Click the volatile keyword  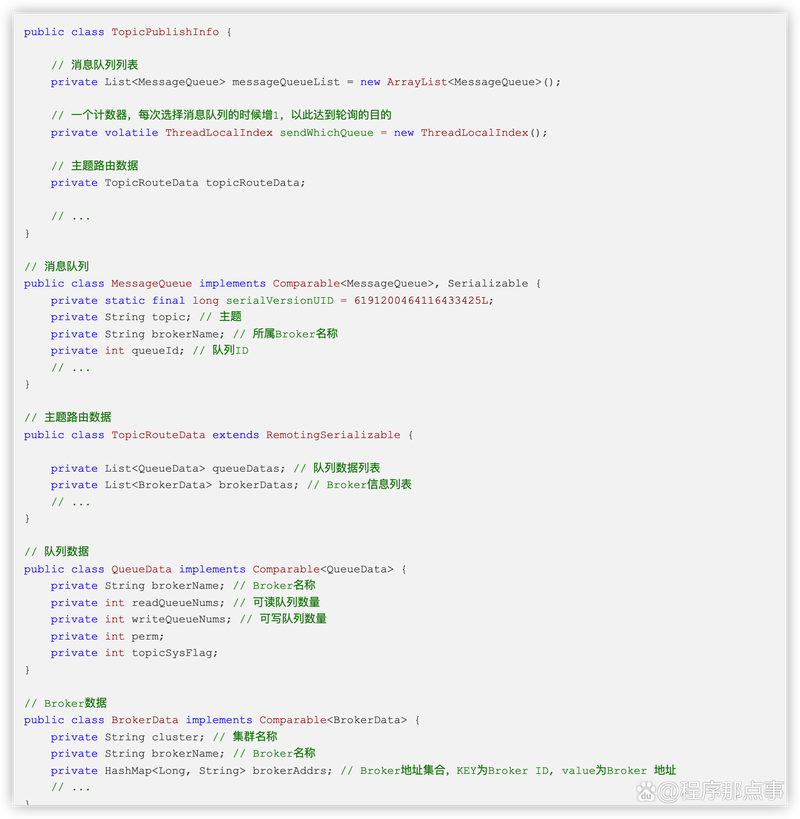click(x=131, y=133)
